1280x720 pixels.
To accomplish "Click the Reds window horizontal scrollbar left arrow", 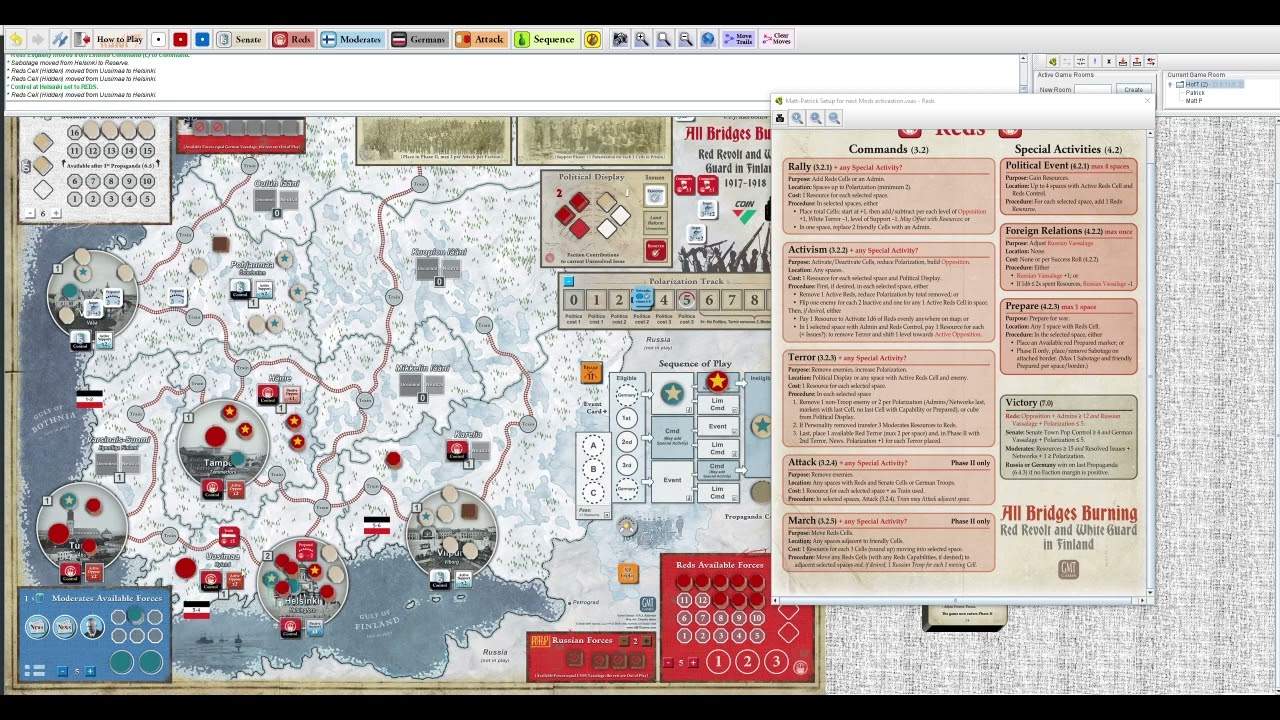I will [x=777, y=600].
